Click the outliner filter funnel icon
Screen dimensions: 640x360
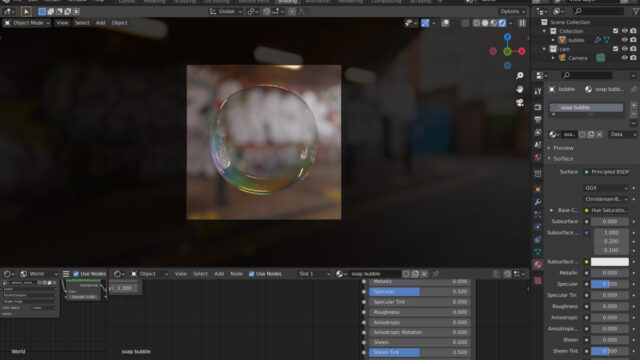[636, 11]
